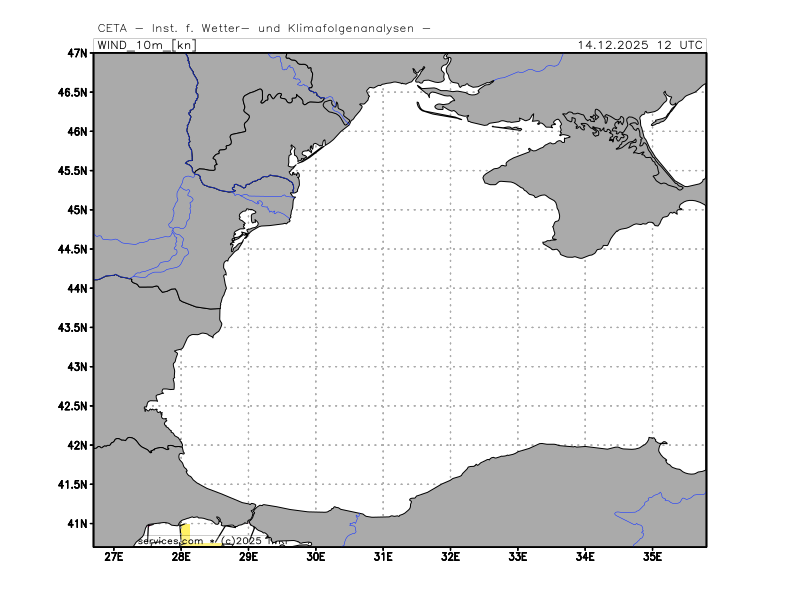Click the WIND_10m [kn] parameter label
The width and height of the screenshot is (800, 600).
click(146, 45)
